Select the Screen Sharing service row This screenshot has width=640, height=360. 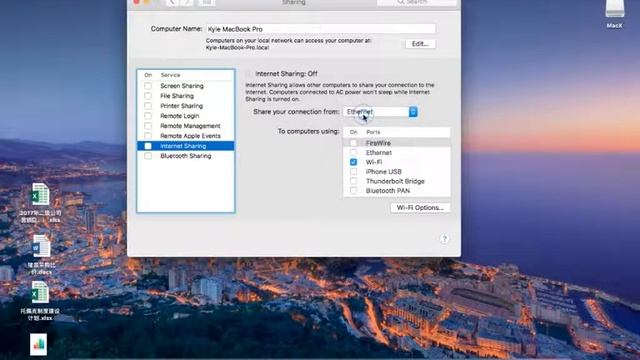186,86
